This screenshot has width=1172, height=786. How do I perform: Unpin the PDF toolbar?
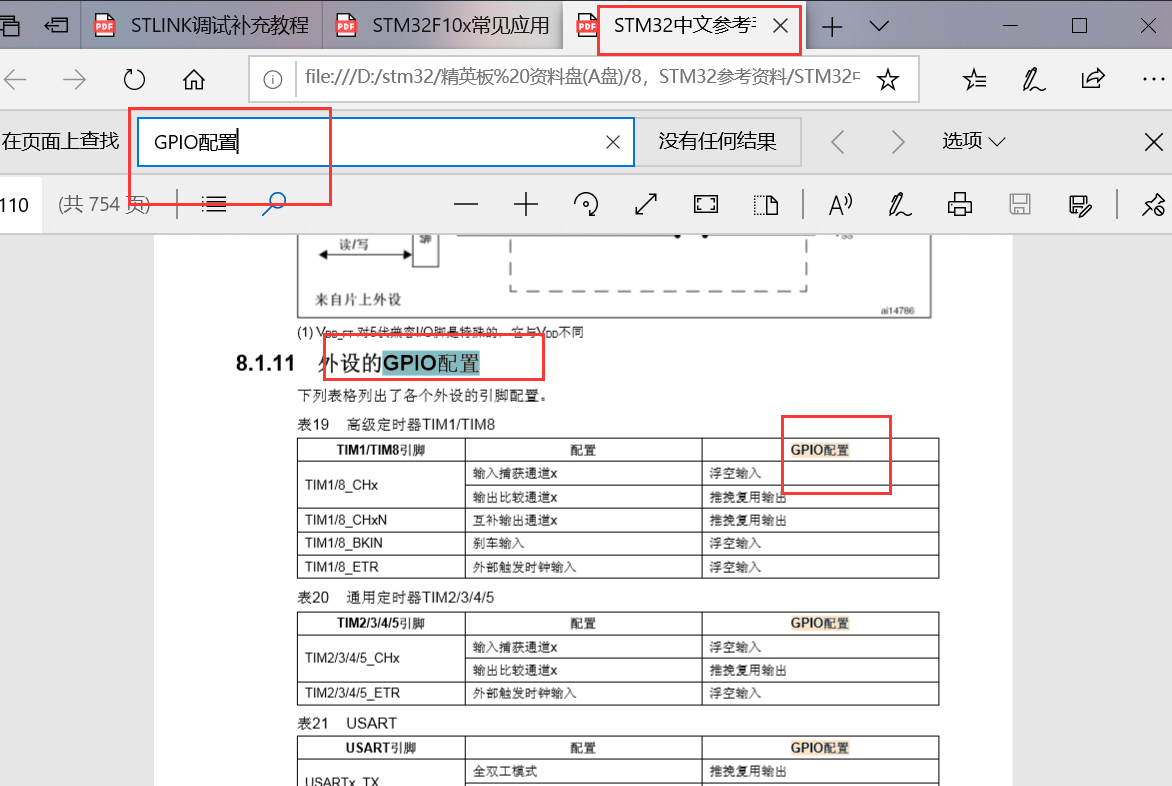pos(1153,204)
